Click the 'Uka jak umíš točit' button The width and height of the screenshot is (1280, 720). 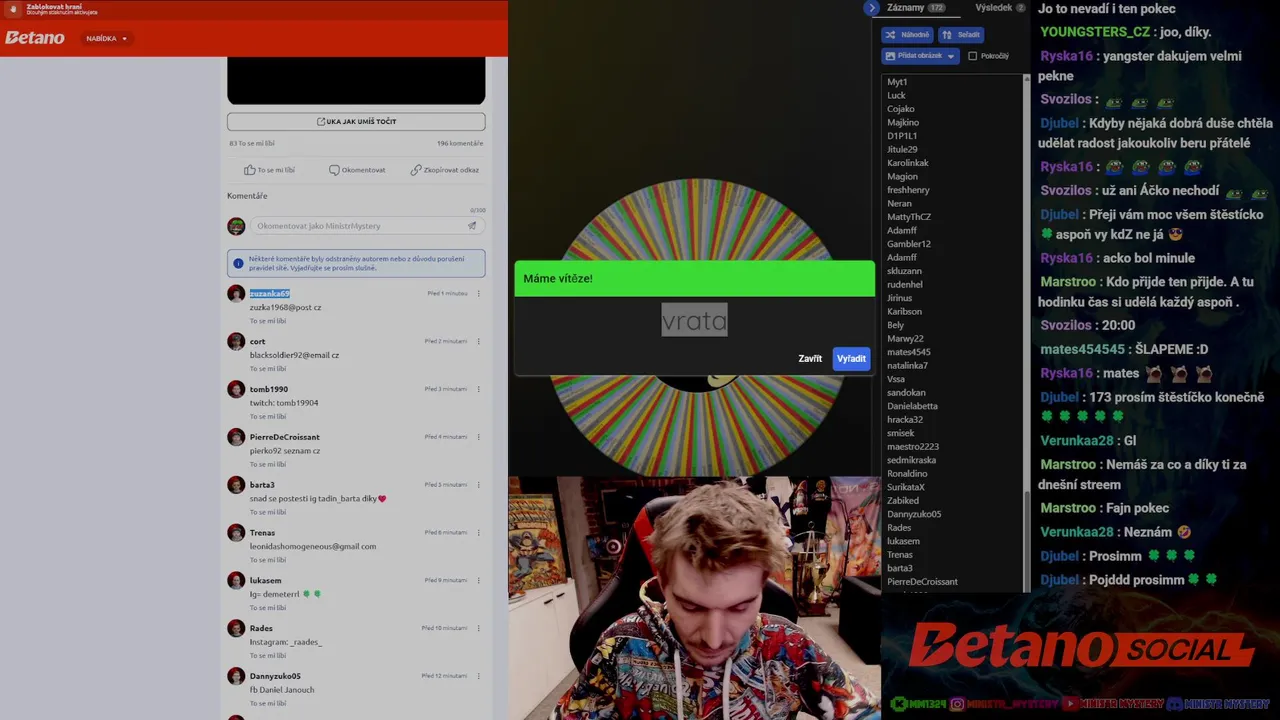356,121
